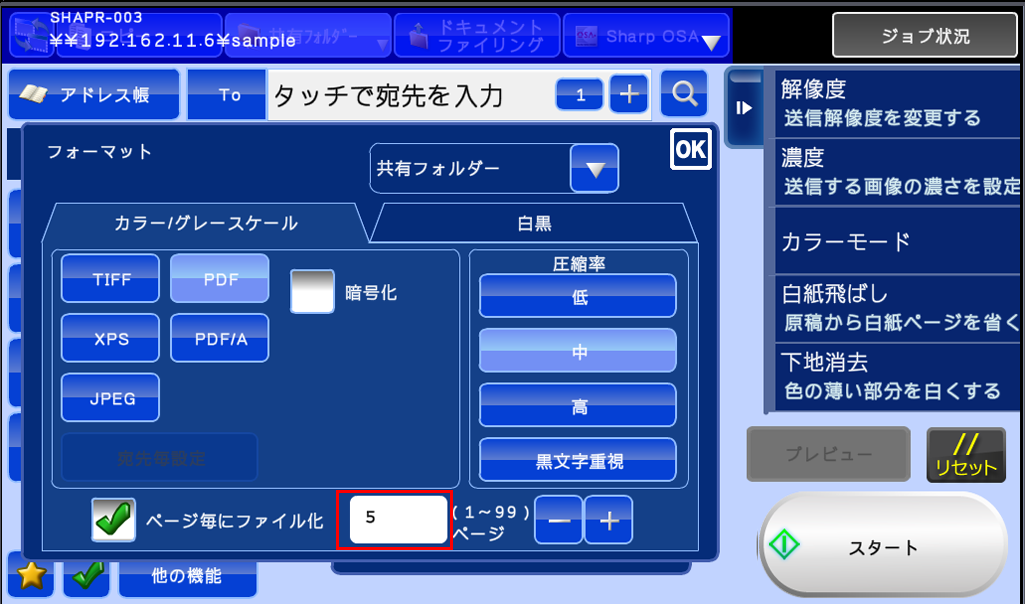Screen dimensions: 1025x604
Task: Uncheck ページ毎にファイル化 checkbox
Action: click(x=113, y=521)
